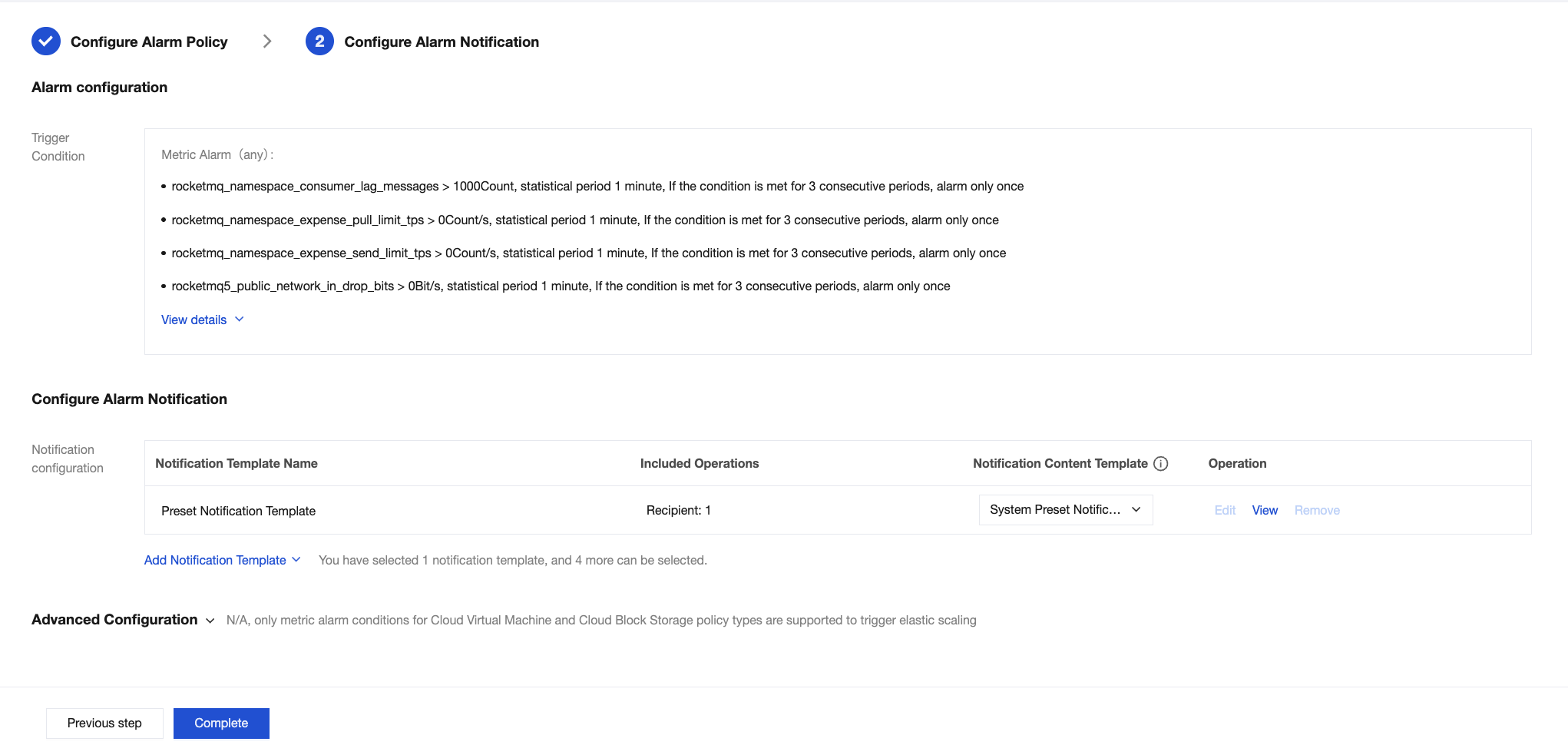Open System Preset Notification dropdown

[x=1065, y=510]
